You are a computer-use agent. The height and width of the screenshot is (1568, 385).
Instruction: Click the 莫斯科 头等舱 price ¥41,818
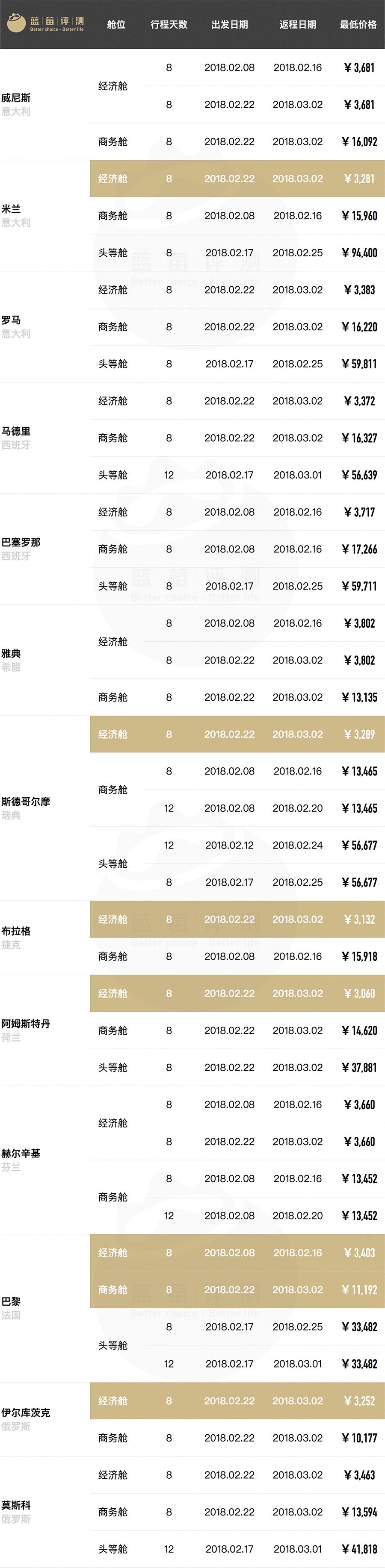pos(359,1549)
